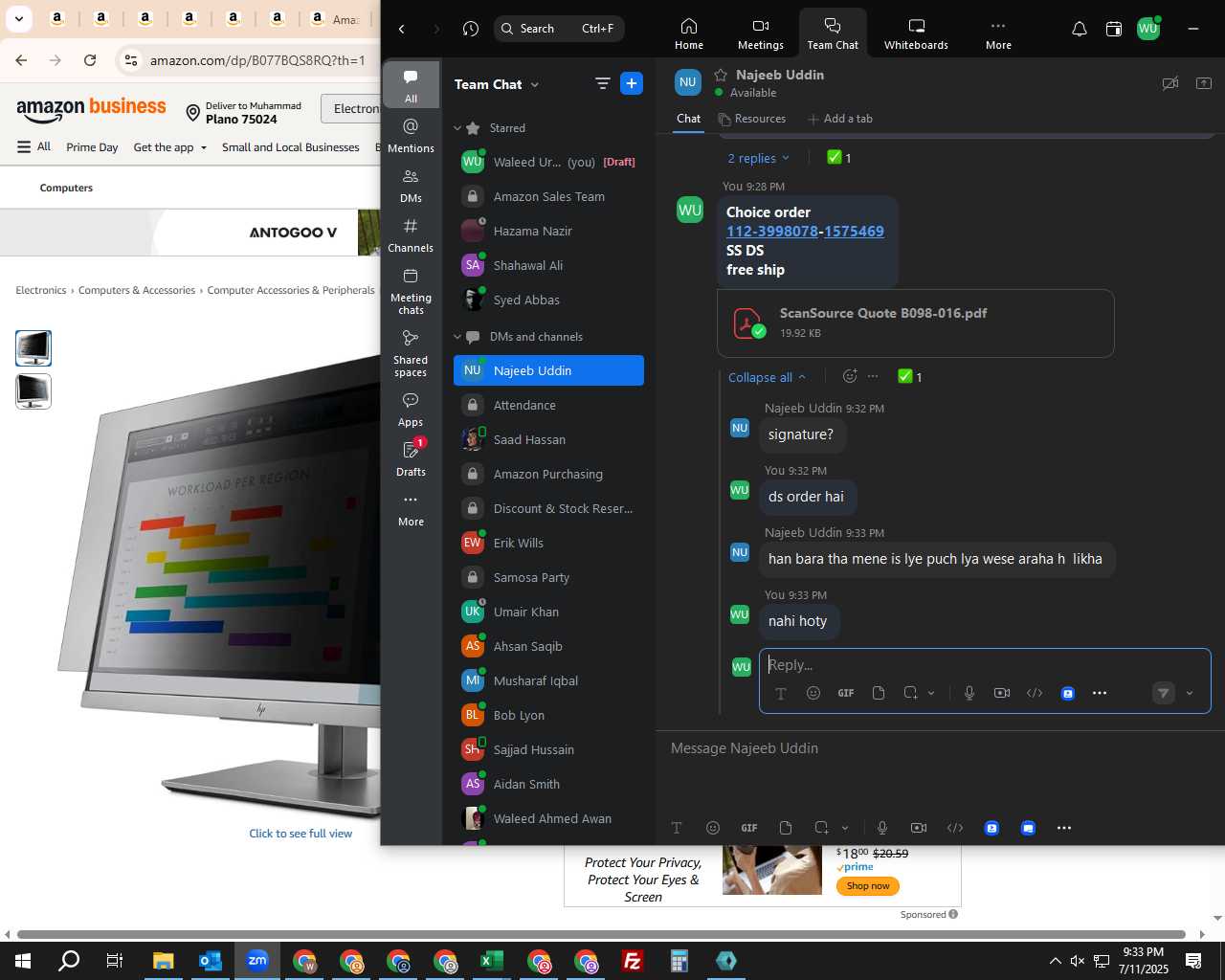1225x980 pixels.
Task: Insert code snippet in reply box
Action: coord(1035,693)
